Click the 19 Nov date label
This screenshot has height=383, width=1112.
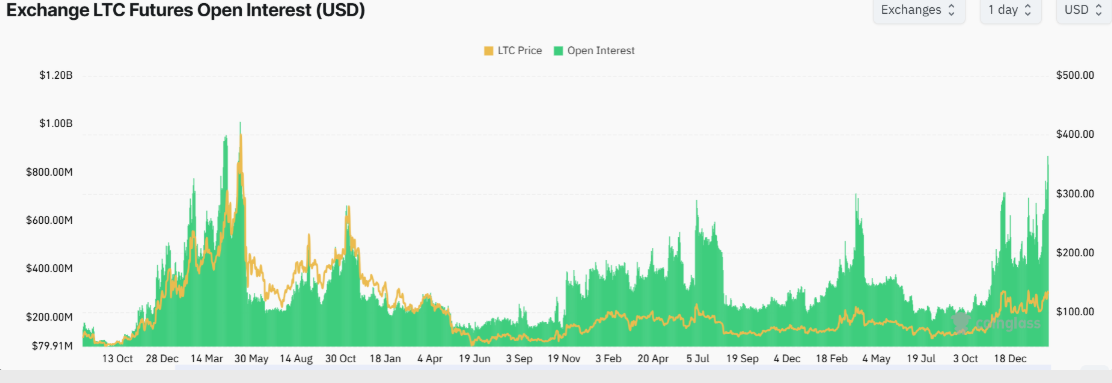(x=564, y=359)
